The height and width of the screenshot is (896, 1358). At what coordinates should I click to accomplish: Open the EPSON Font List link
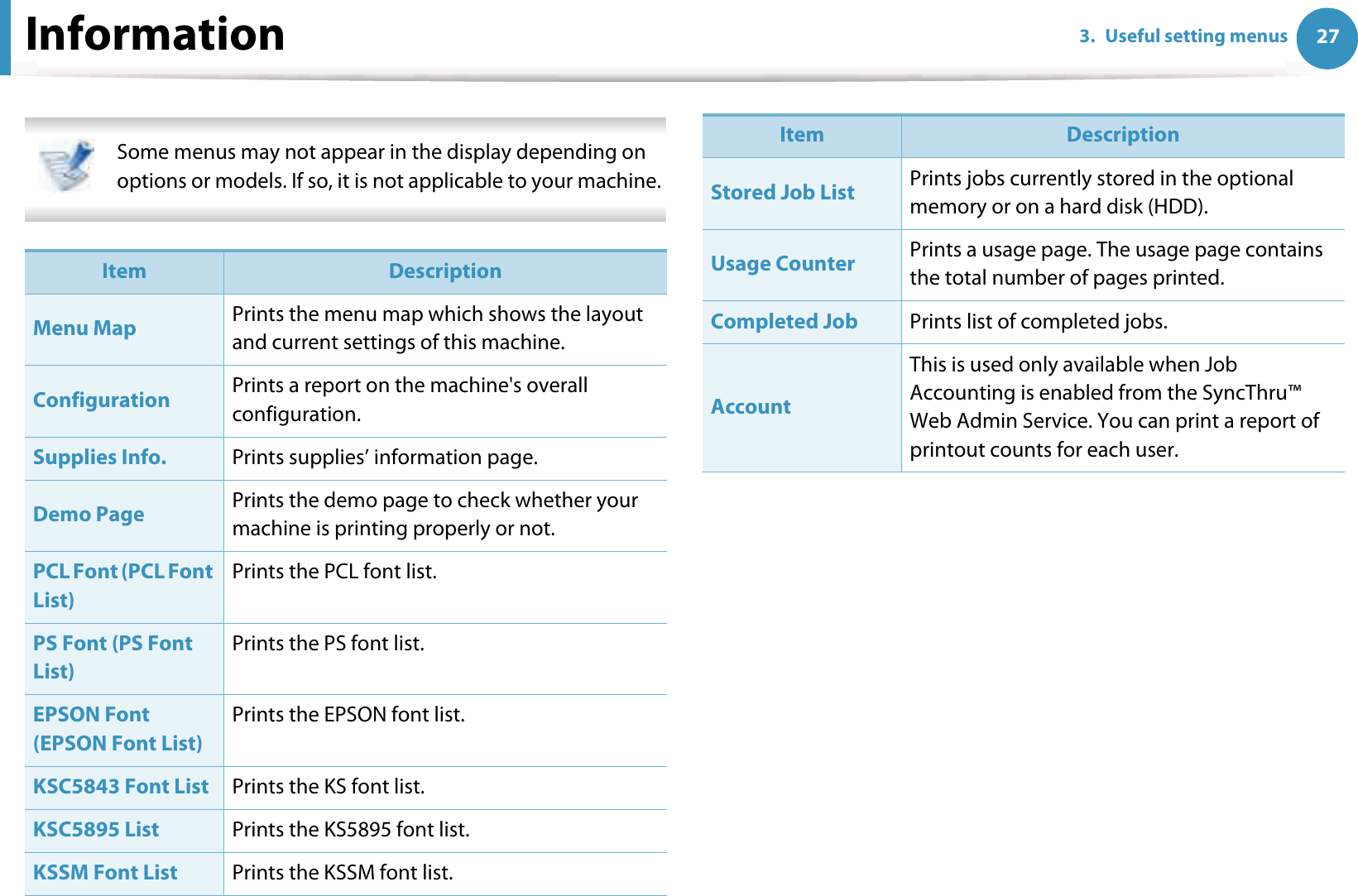click(118, 729)
